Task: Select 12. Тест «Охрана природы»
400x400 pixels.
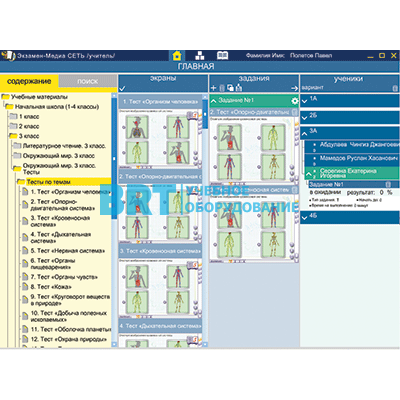Action: pos(65,339)
